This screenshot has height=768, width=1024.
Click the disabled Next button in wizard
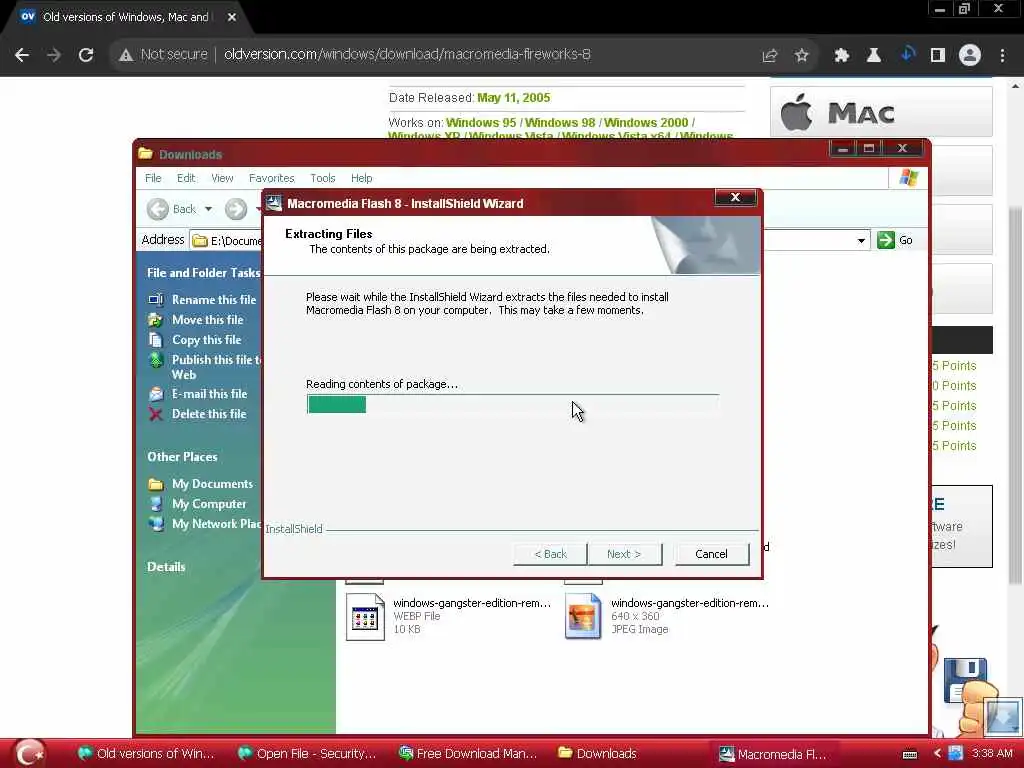[x=624, y=554]
